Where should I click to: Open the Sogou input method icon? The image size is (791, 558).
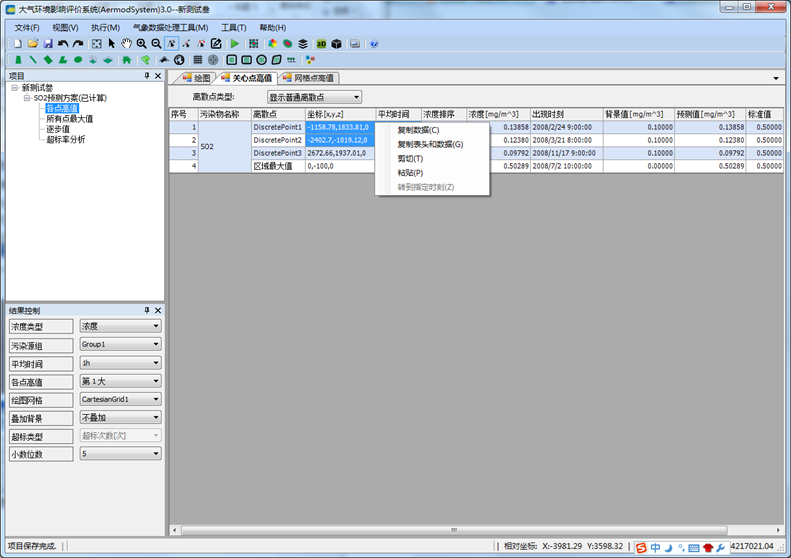pyautogui.click(x=641, y=547)
